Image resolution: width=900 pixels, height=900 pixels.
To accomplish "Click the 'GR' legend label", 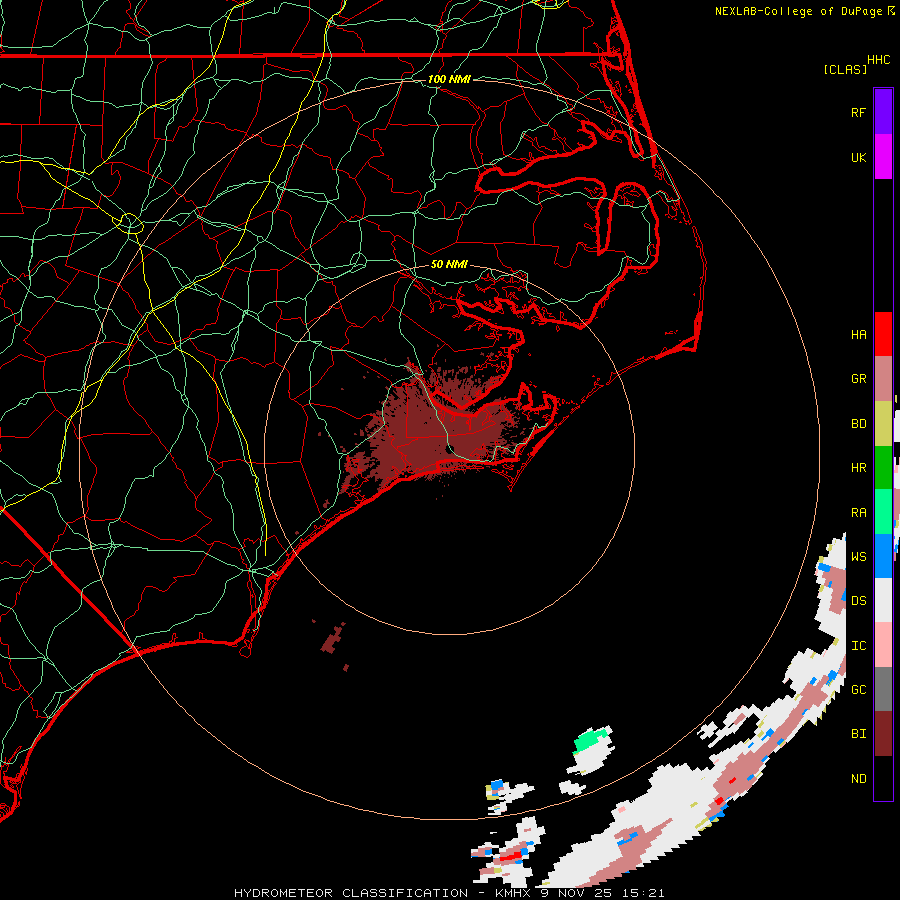I will 858,379.
